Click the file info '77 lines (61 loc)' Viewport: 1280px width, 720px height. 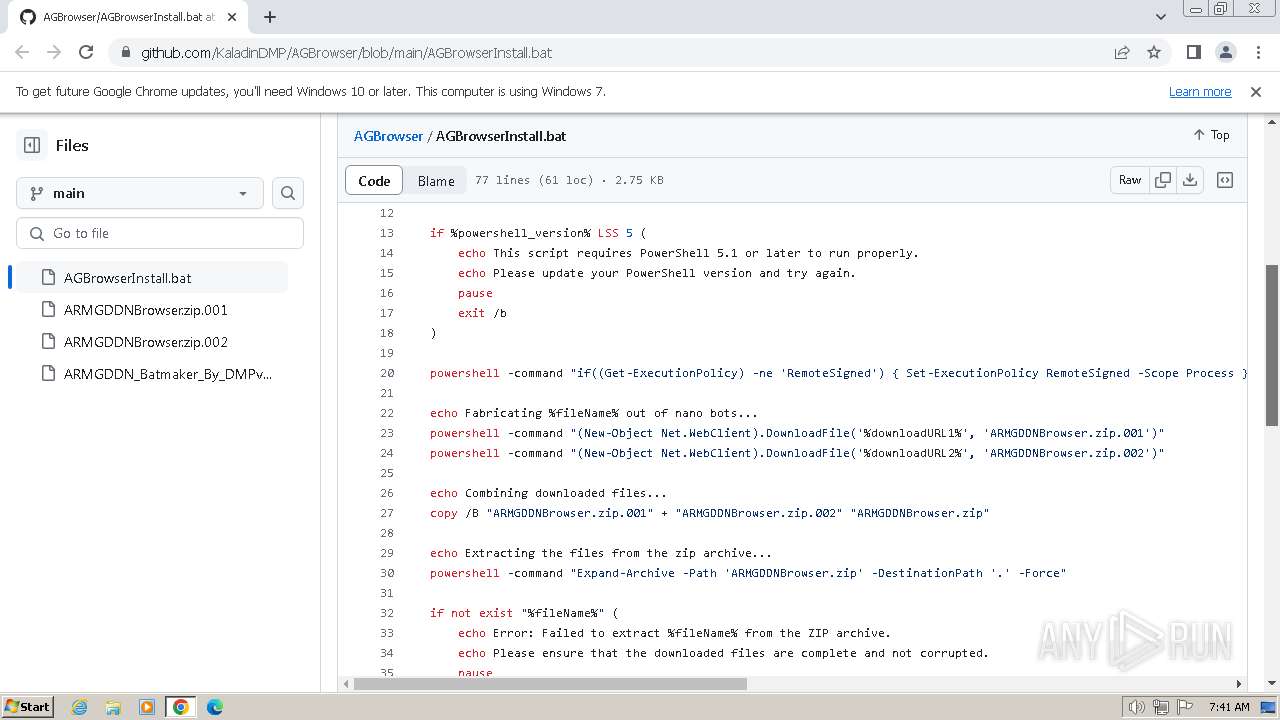pos(534,180)
